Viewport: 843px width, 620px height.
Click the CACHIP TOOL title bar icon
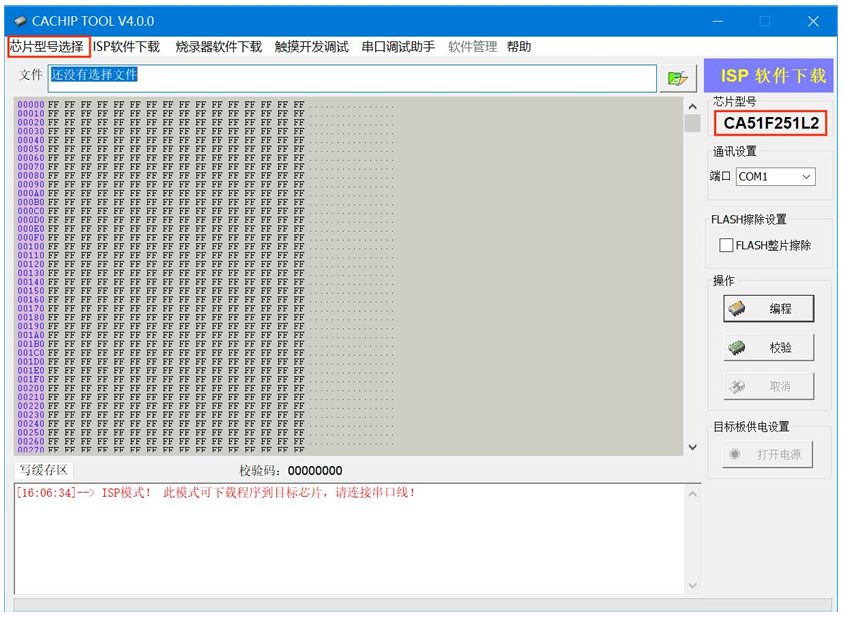pyautogui.click(x=20, y=21)
